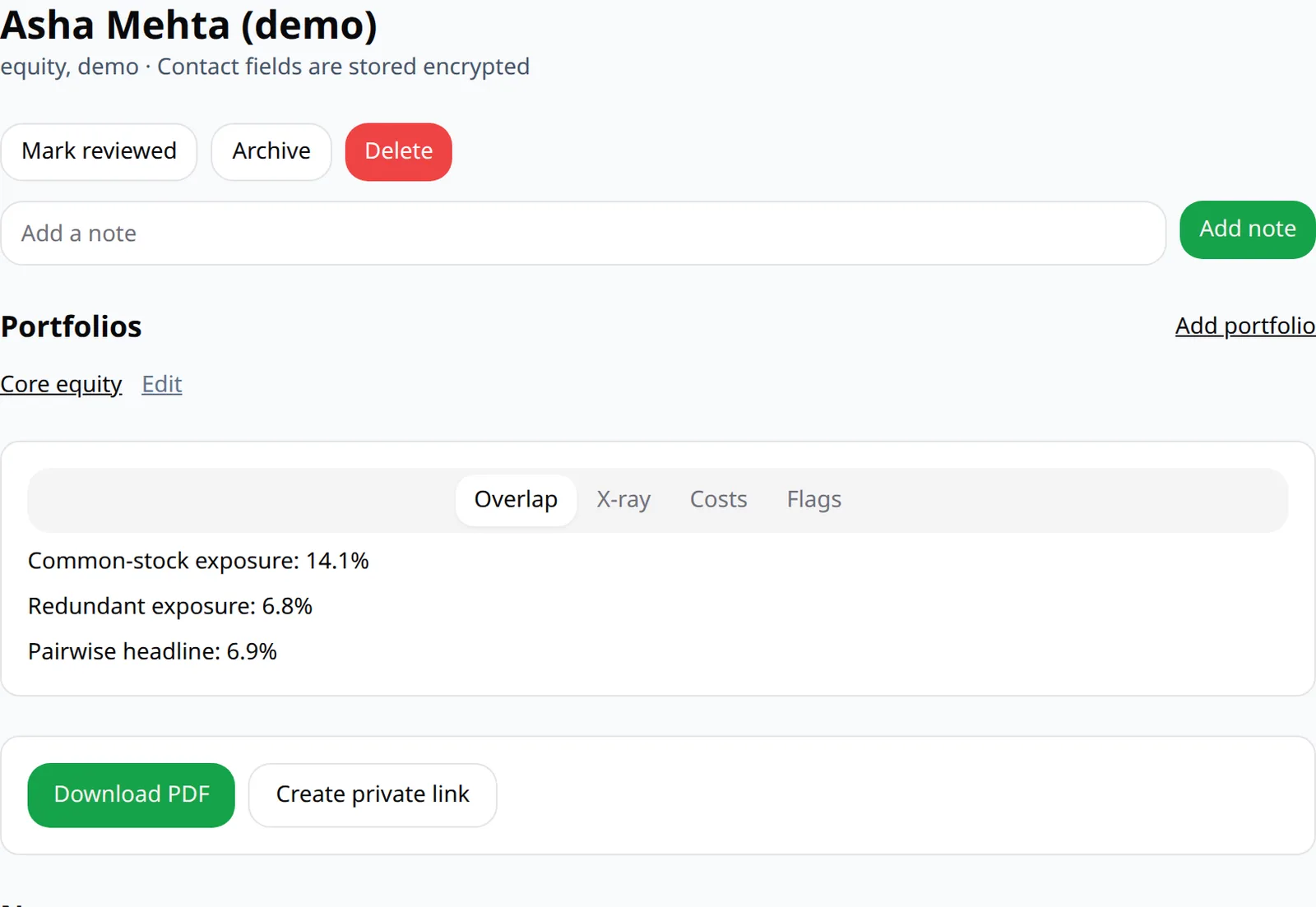View the Flags tab
Viewport: 1316px width, 907px height.
point(814,500)
